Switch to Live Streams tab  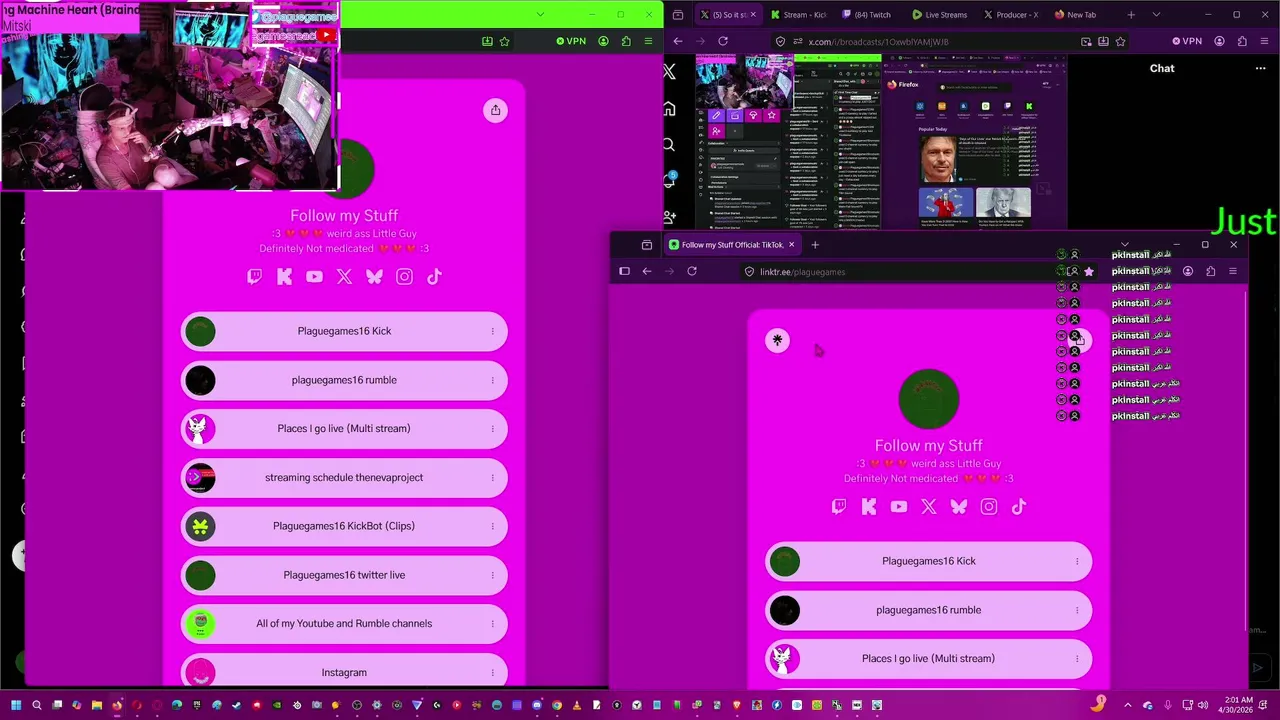click(939, 15)
